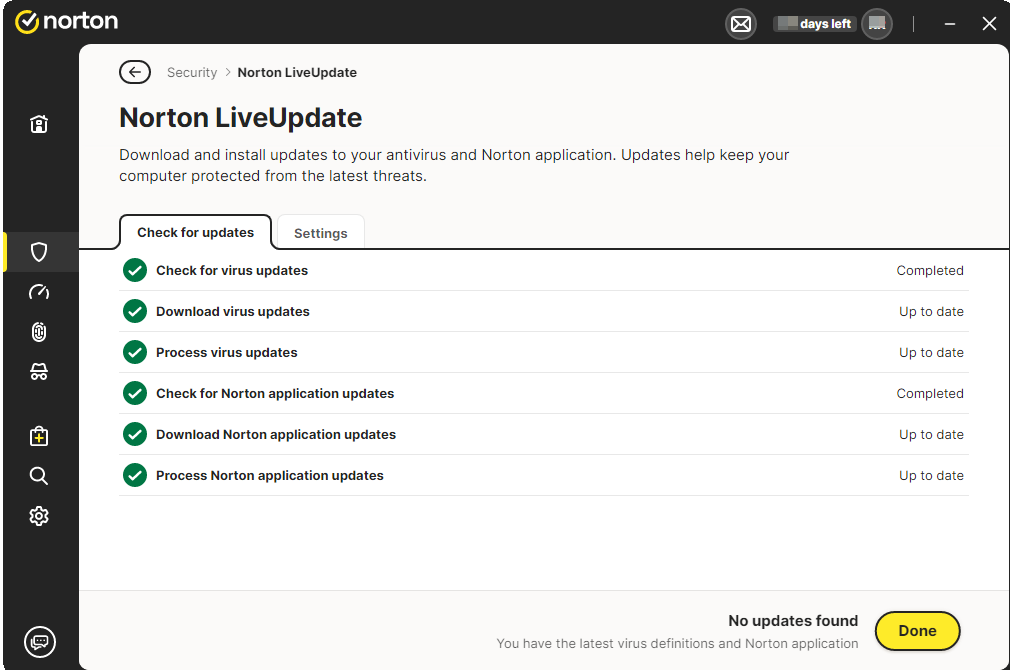1010x670 pixels.
Task: Open the Security shield sidebar icon
Action: coord(39,252)
